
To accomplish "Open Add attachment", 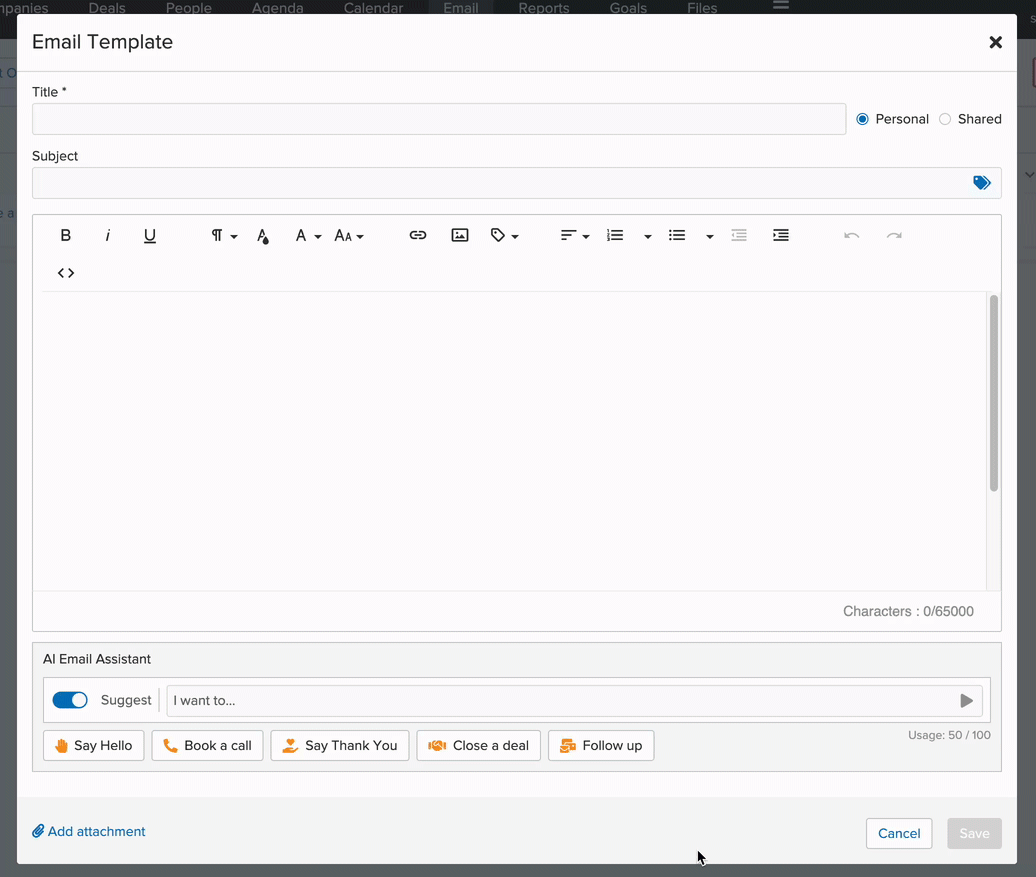I will [x=88, y=831].
